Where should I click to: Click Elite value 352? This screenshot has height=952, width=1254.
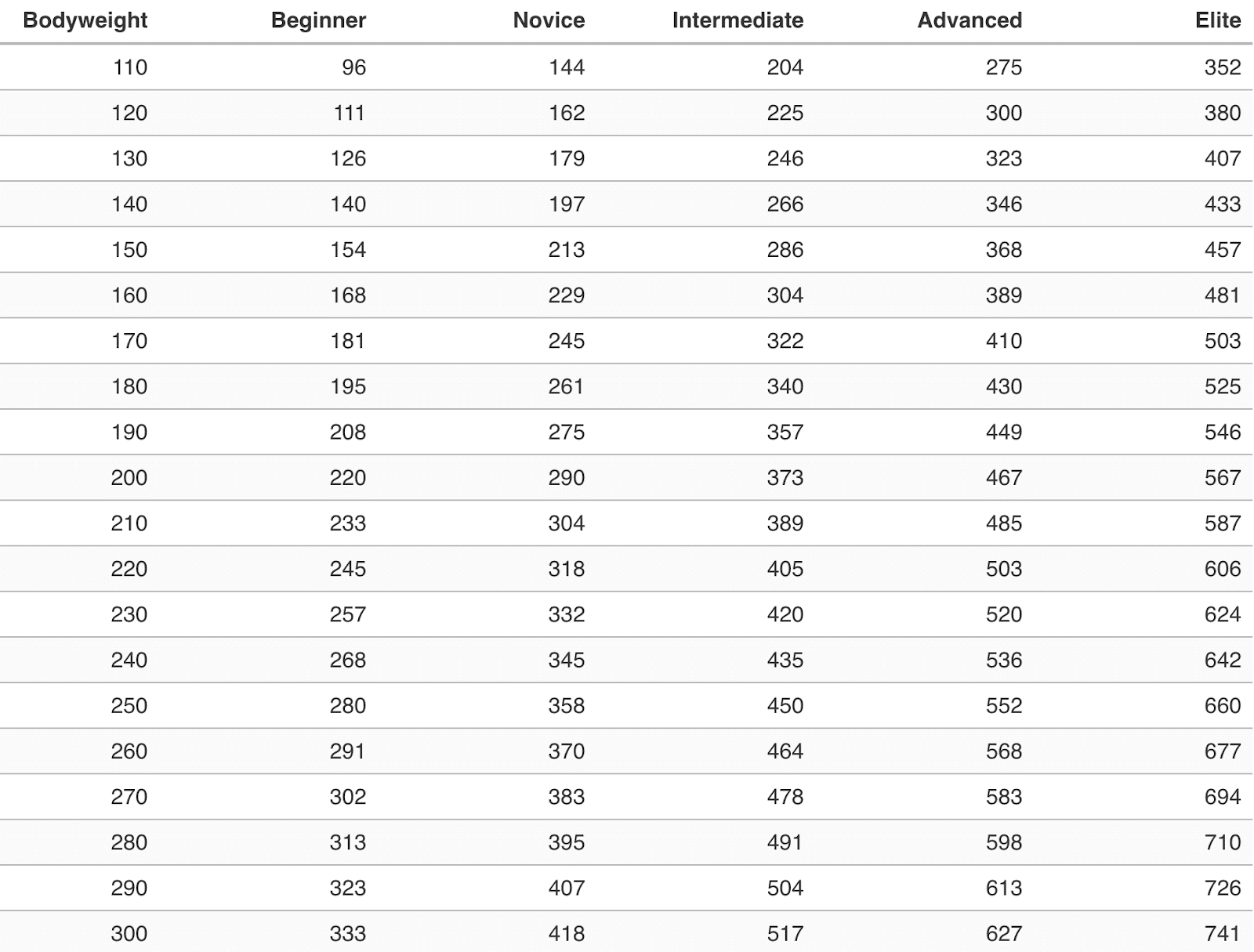pos(1223,67)
